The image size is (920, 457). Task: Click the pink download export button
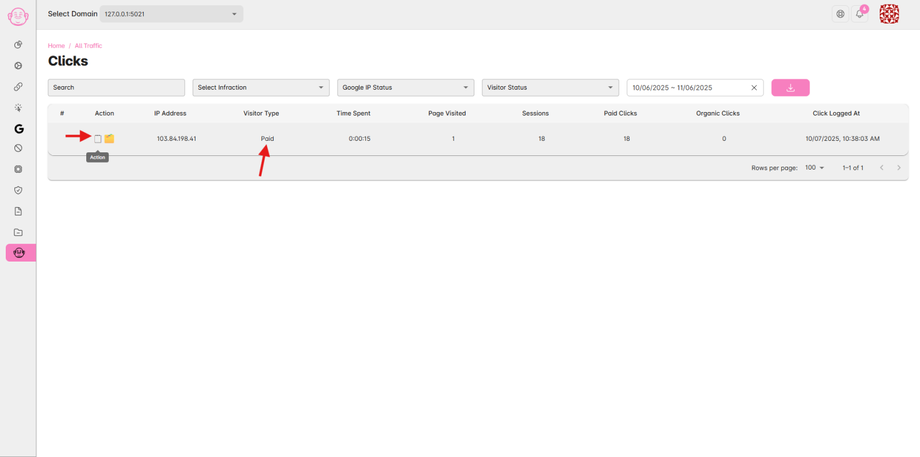(x=790, y=87)
